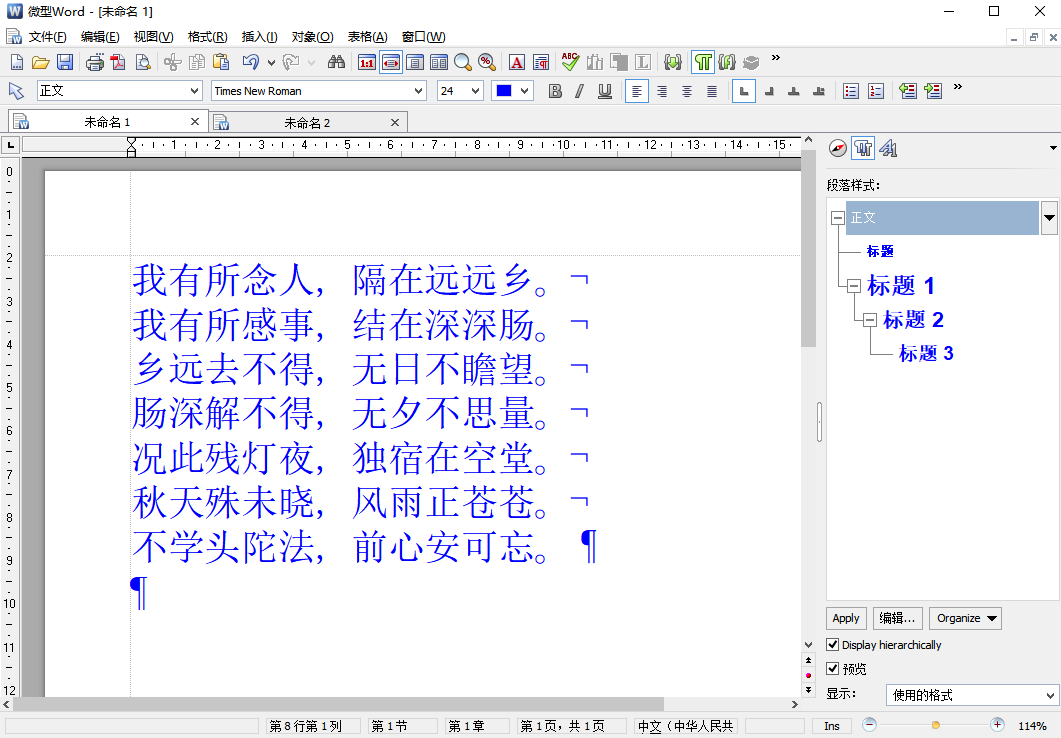Screen dimensions: 1061x738
Task: Click the 编辑... style button
Action: point(897,618)
